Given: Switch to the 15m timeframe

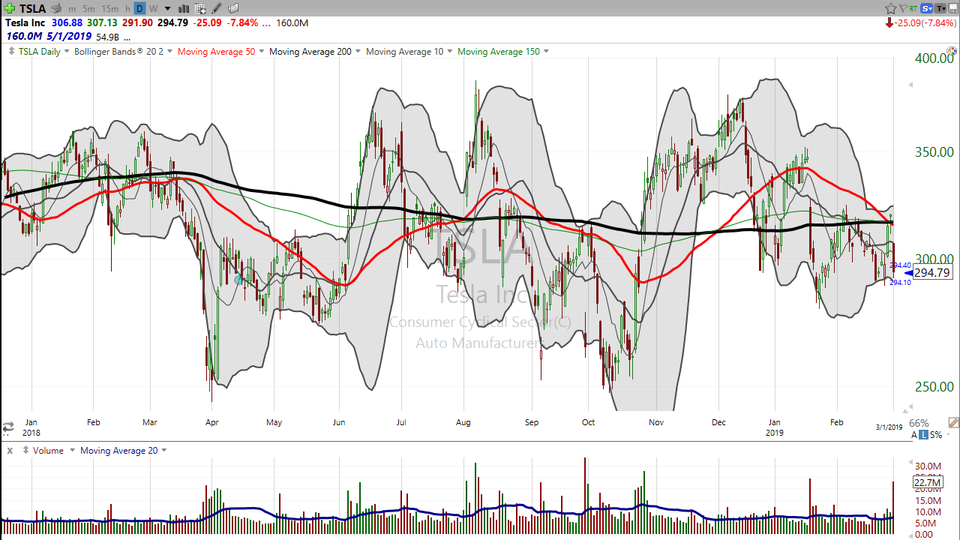Looking at the screenshot, I should coord(110,9).
